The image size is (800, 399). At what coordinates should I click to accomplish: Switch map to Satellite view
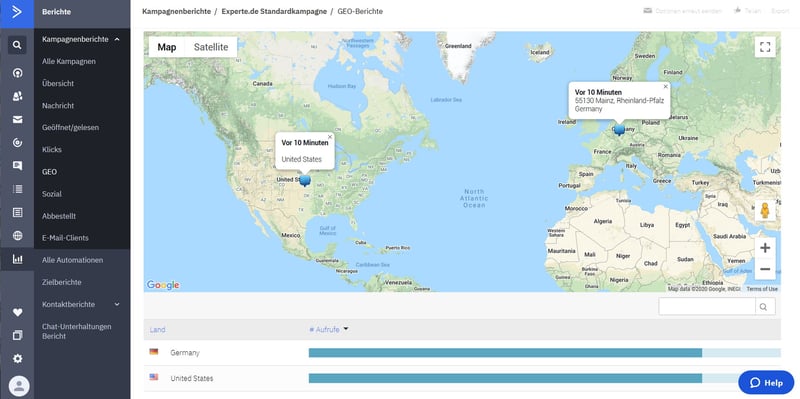(211, 47)
